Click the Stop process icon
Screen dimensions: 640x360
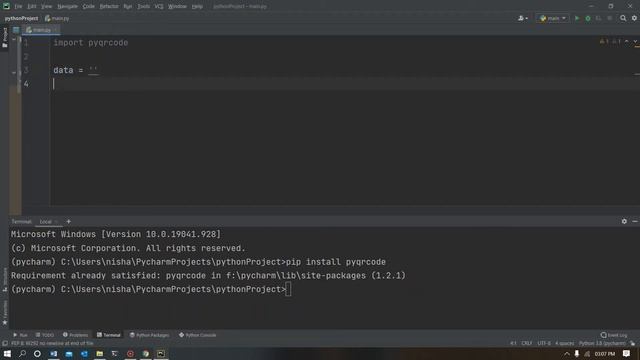click(609, 18)
